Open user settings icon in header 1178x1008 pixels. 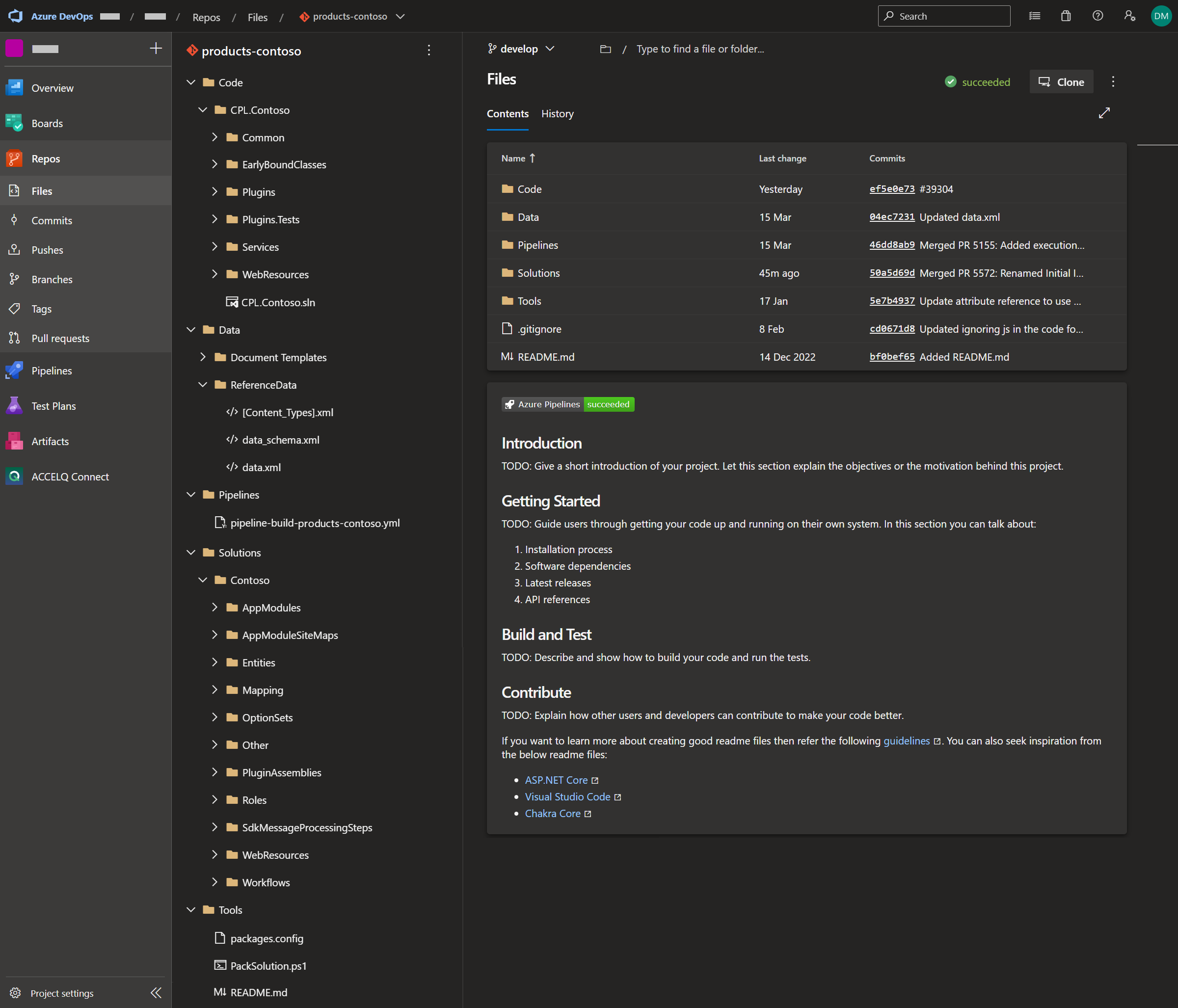click(1129, 16)
